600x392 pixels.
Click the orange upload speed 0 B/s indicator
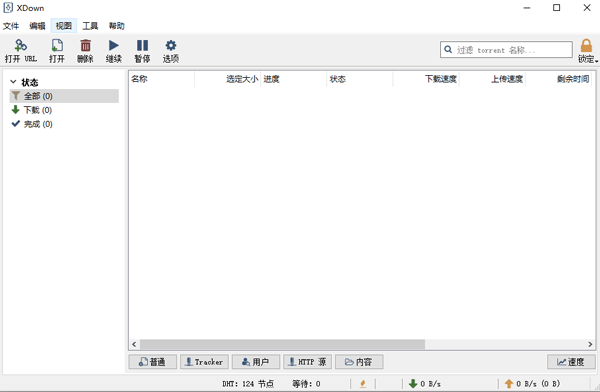pos(532,384)
